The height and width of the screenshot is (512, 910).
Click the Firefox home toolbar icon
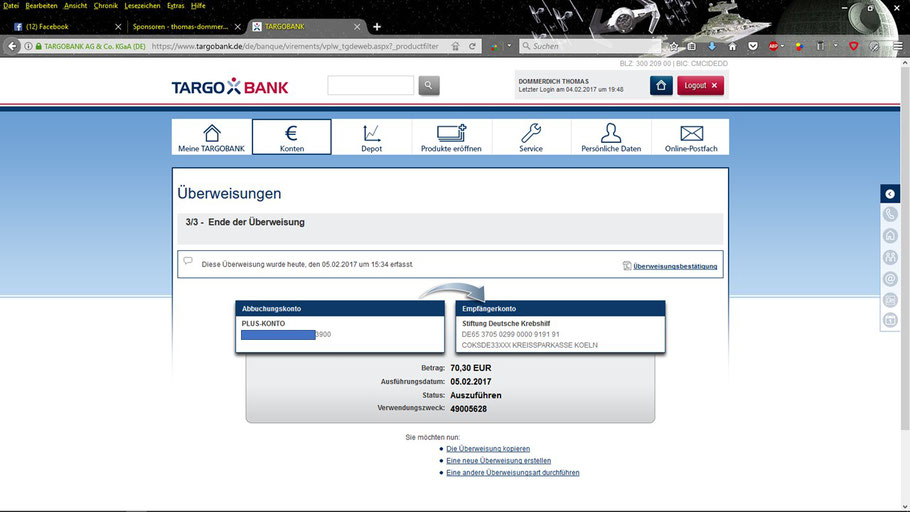point(732,46)
